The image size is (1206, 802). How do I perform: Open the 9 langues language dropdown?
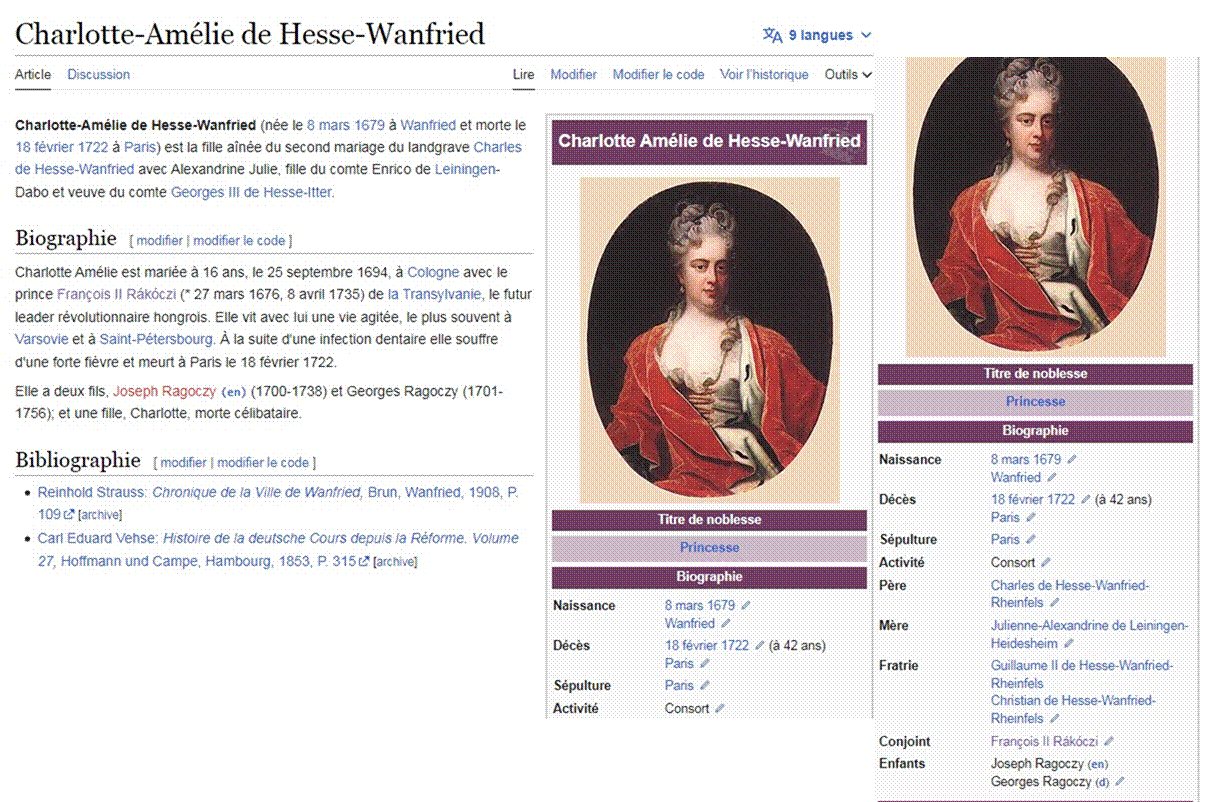[818, 35]
